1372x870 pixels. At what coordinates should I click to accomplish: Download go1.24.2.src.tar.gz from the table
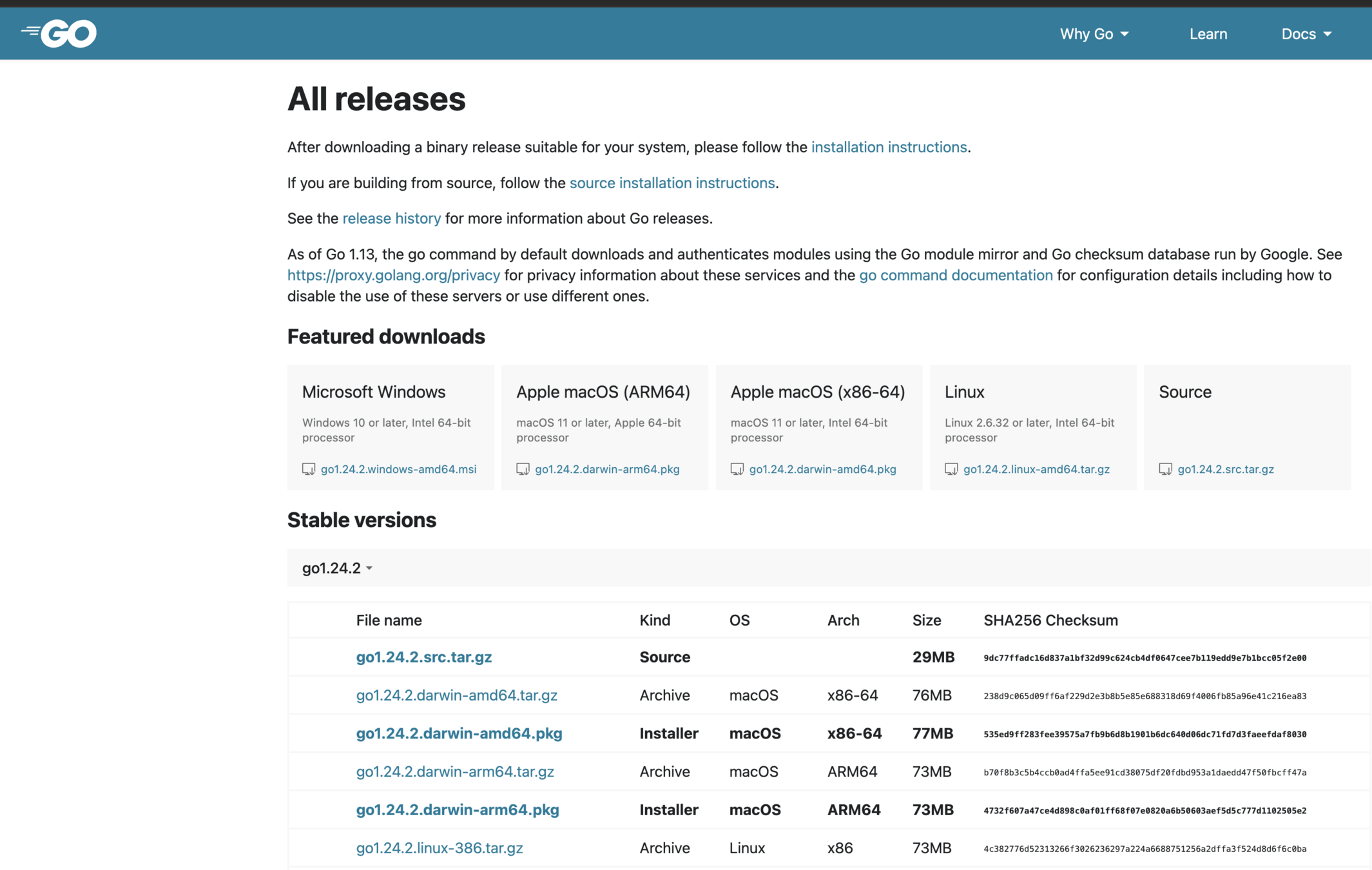423,657
